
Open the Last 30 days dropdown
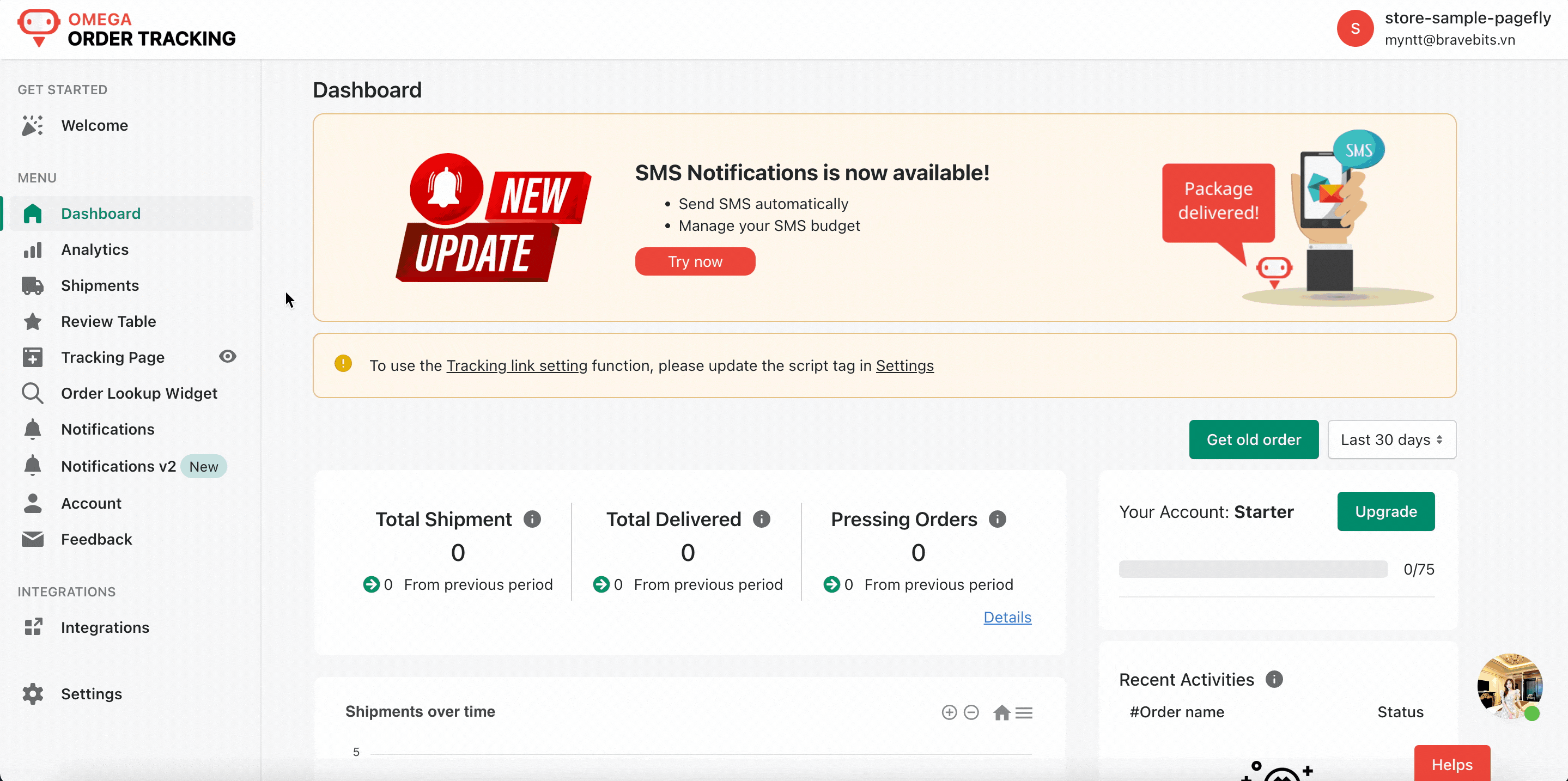point(1391,439)
